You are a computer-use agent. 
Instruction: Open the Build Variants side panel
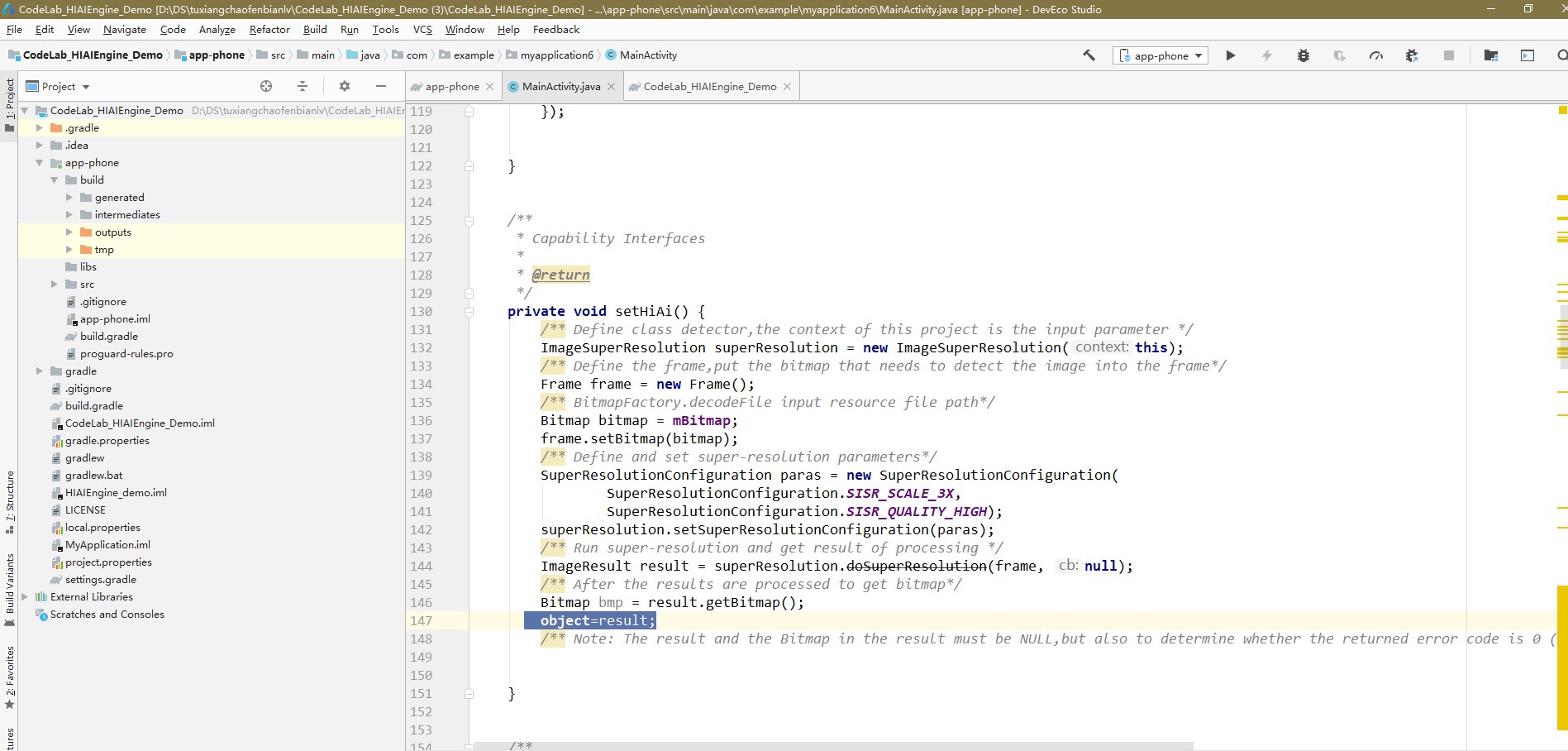pyautogui.click(x=9, y=590)
